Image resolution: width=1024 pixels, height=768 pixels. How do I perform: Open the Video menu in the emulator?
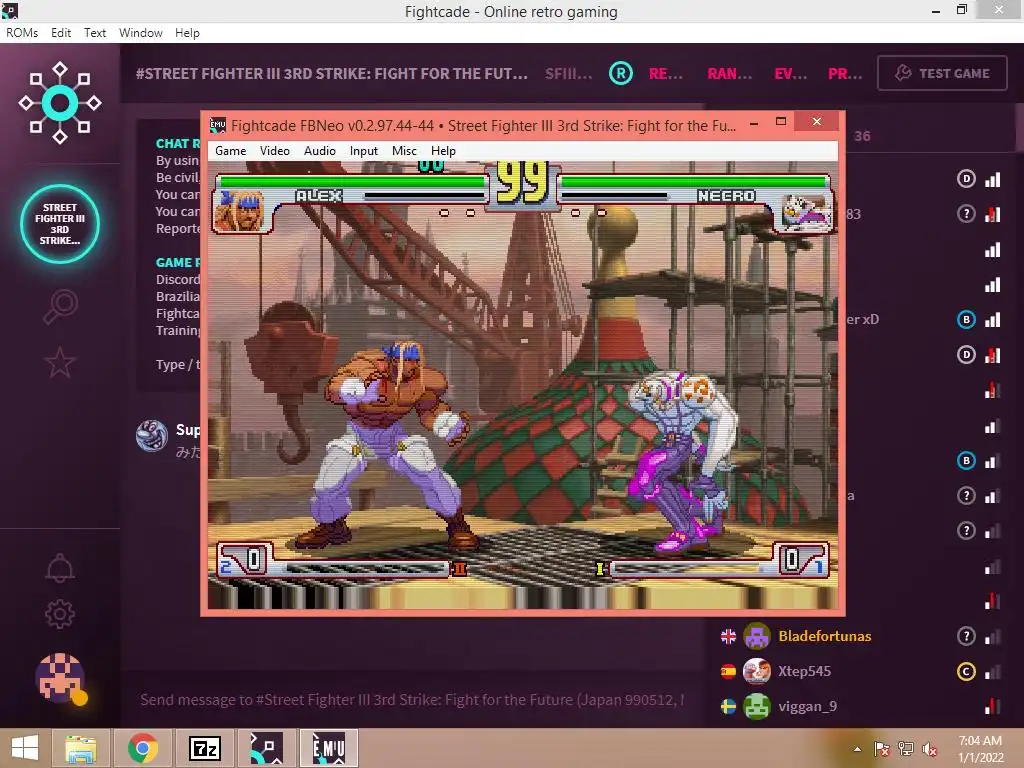coord(274,151)
